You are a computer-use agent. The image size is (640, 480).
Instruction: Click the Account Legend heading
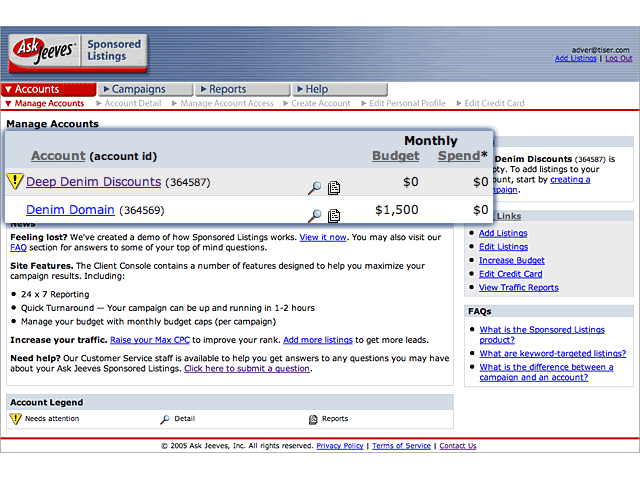click(x=47, y=402)
